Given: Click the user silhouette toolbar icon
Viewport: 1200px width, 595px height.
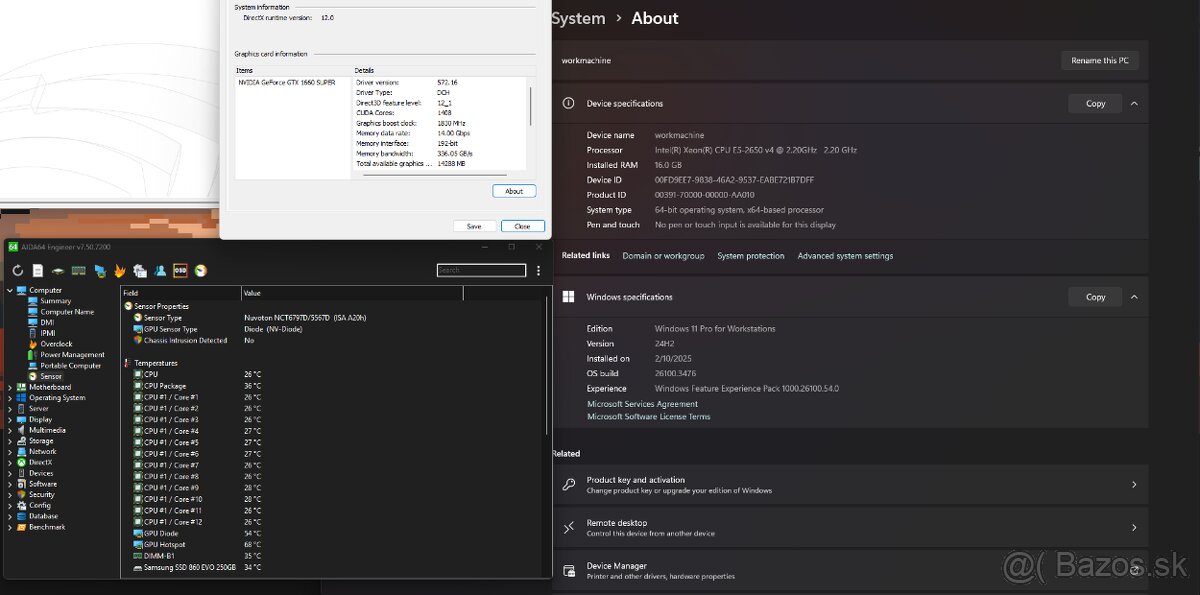Looking at the screenshot, I should 160,270.
